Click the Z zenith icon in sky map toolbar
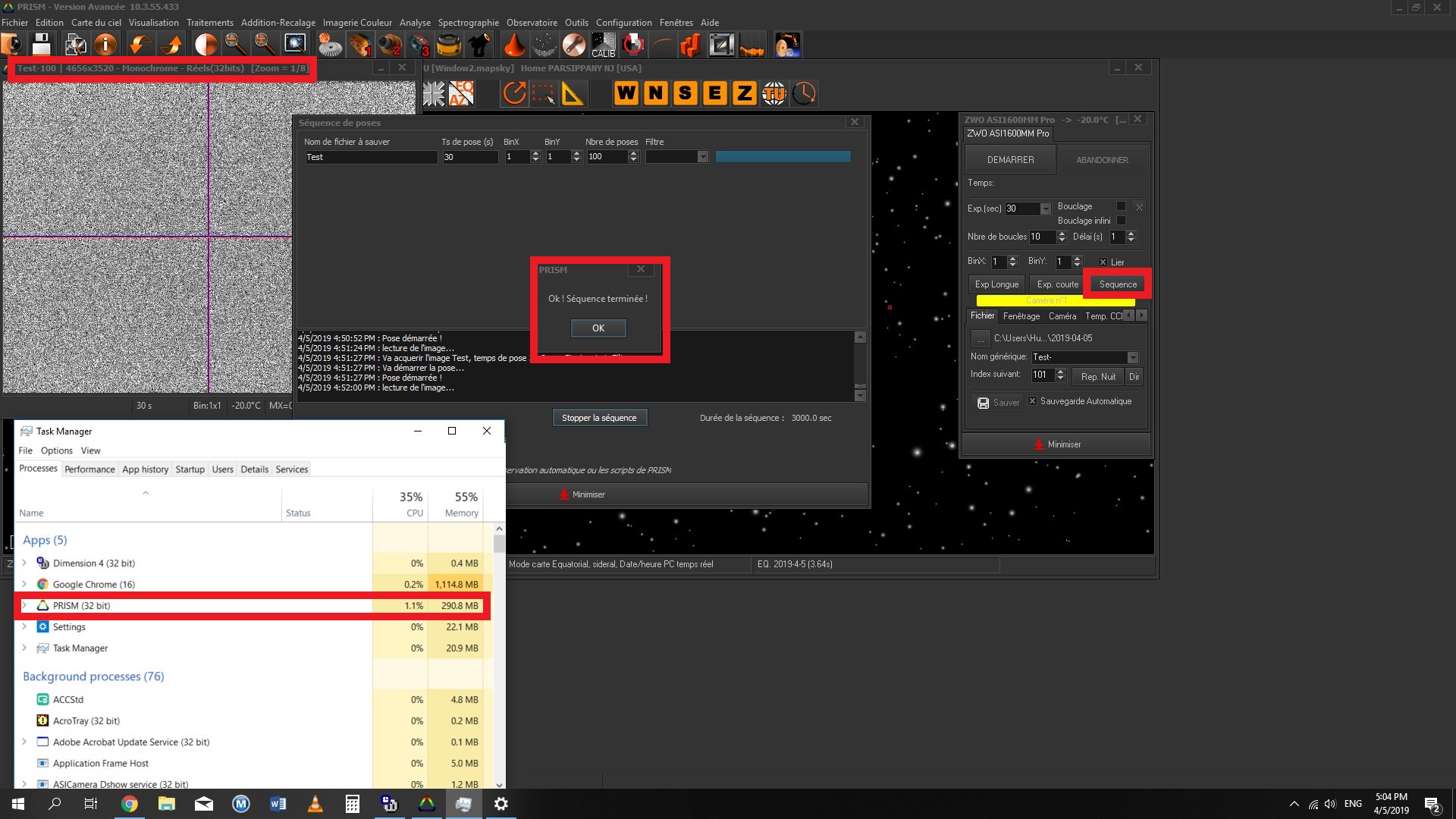 [x=744, y=93]
